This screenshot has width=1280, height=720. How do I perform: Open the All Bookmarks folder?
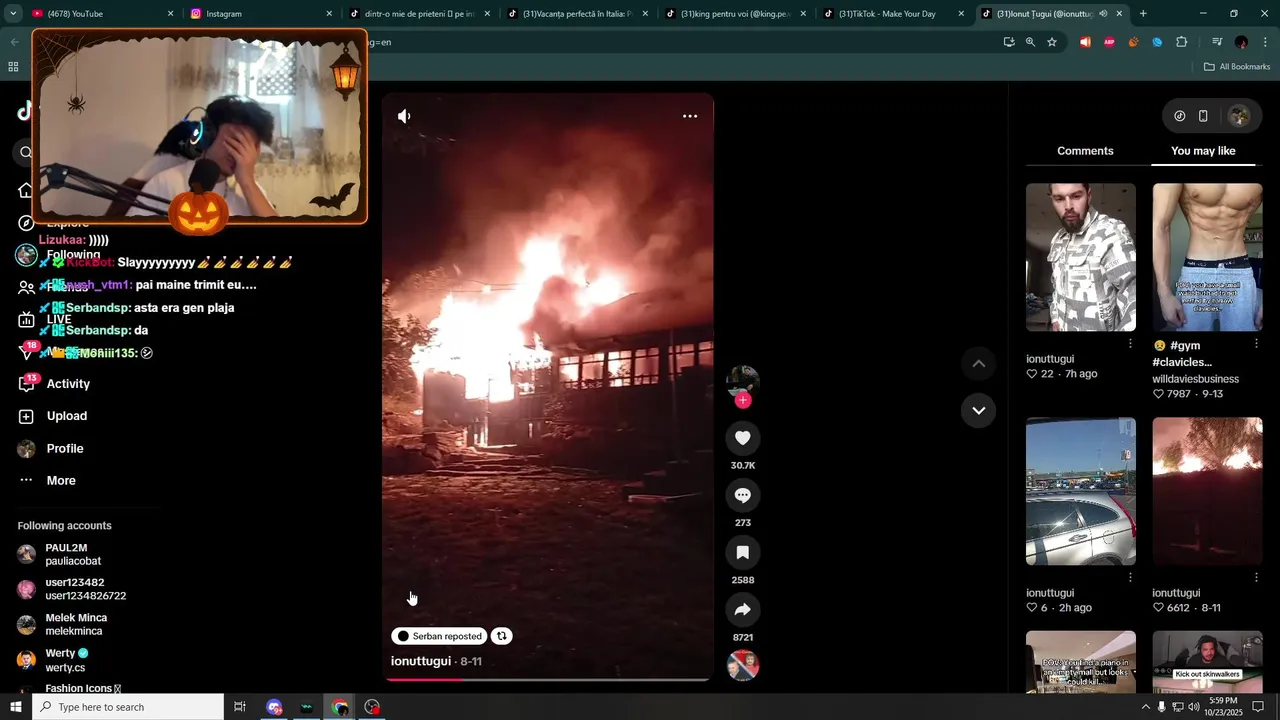click(1237, 67)
